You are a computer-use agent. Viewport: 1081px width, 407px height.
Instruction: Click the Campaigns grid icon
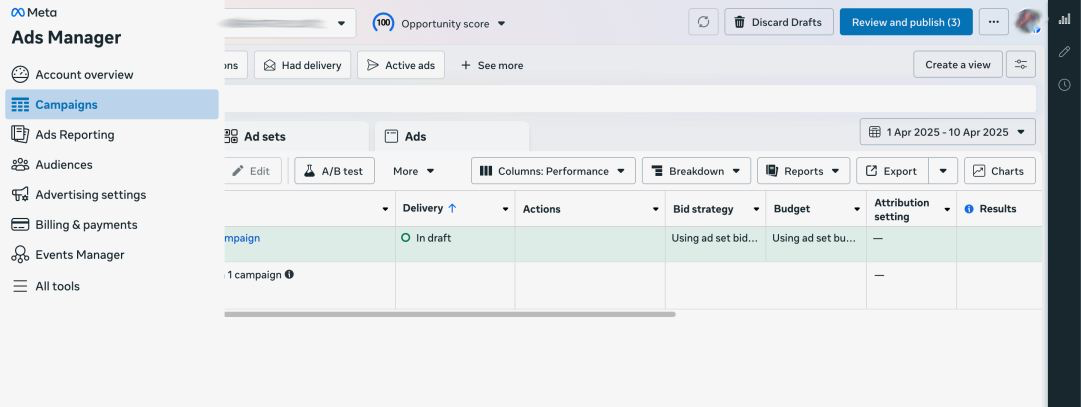click(20, 105)
